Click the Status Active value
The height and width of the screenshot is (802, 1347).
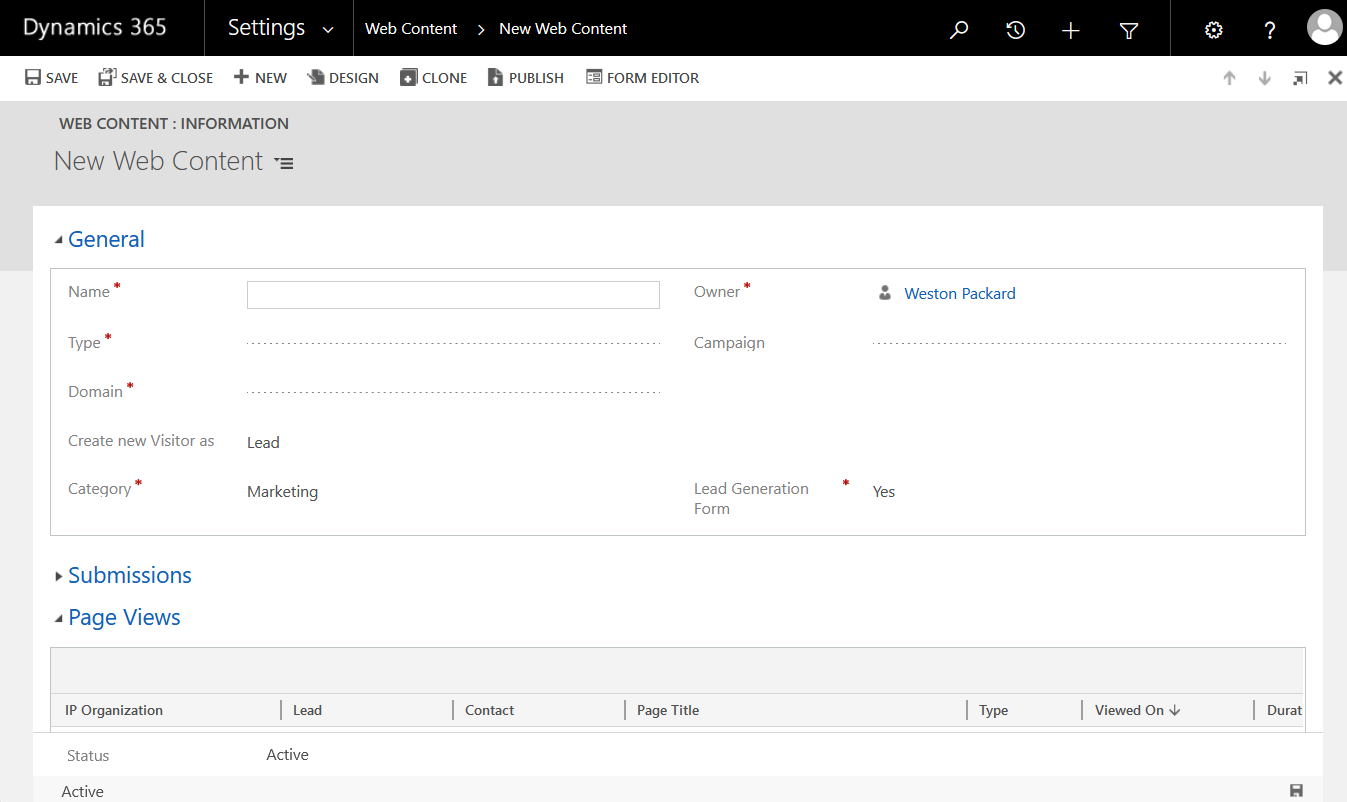click(288, 755)
